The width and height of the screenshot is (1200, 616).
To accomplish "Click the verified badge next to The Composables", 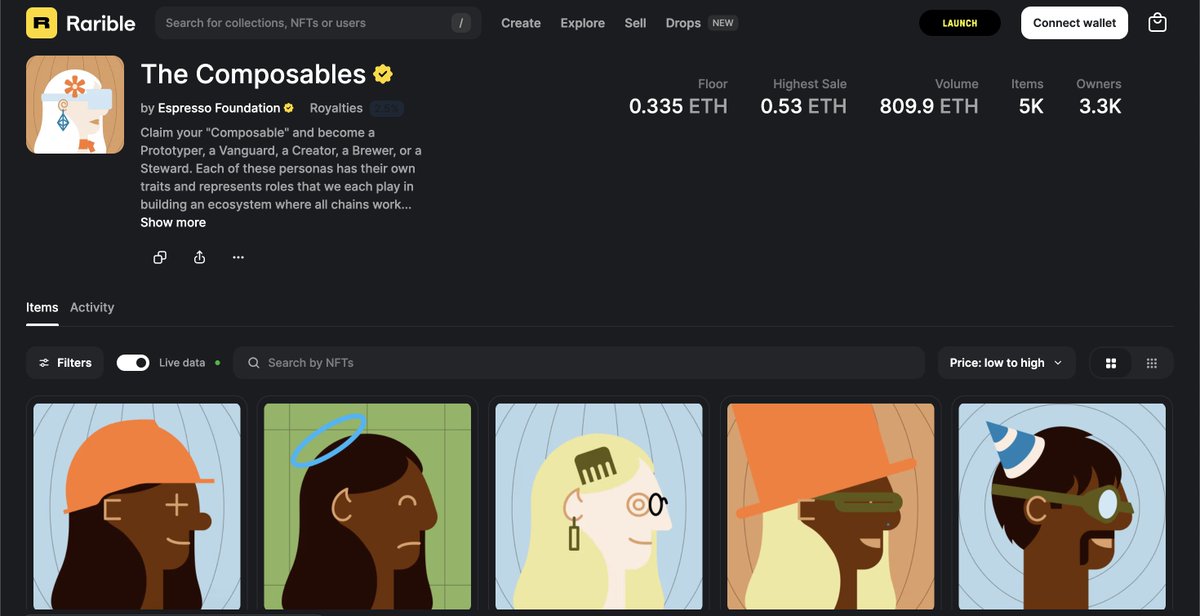I will pos(382,74).
